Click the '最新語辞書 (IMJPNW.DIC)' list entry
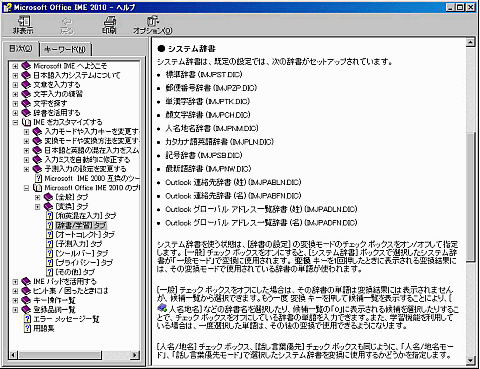Screen dimensions: 480x369 pos(208,169)
